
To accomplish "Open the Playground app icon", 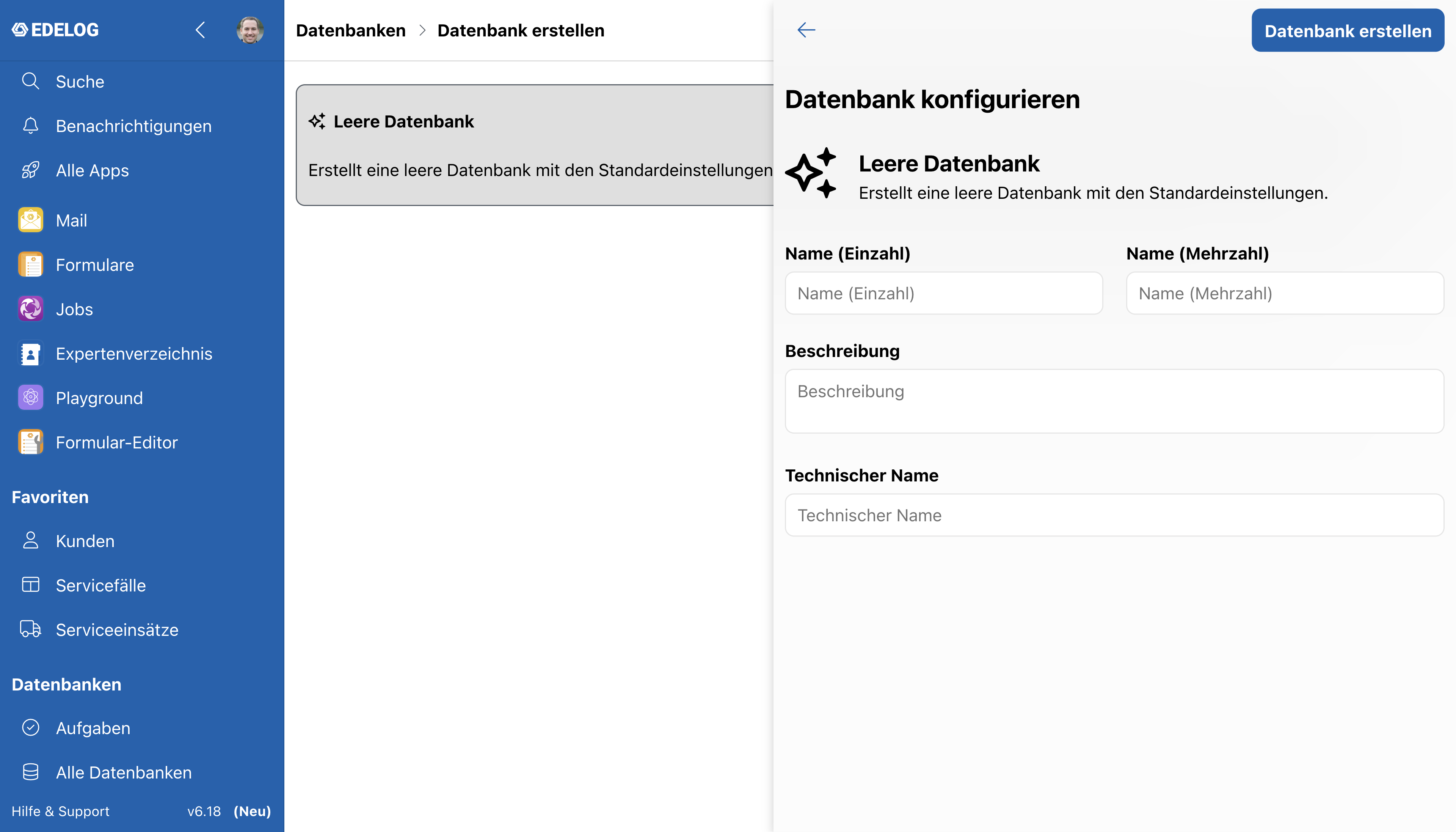I will (30, 398).
